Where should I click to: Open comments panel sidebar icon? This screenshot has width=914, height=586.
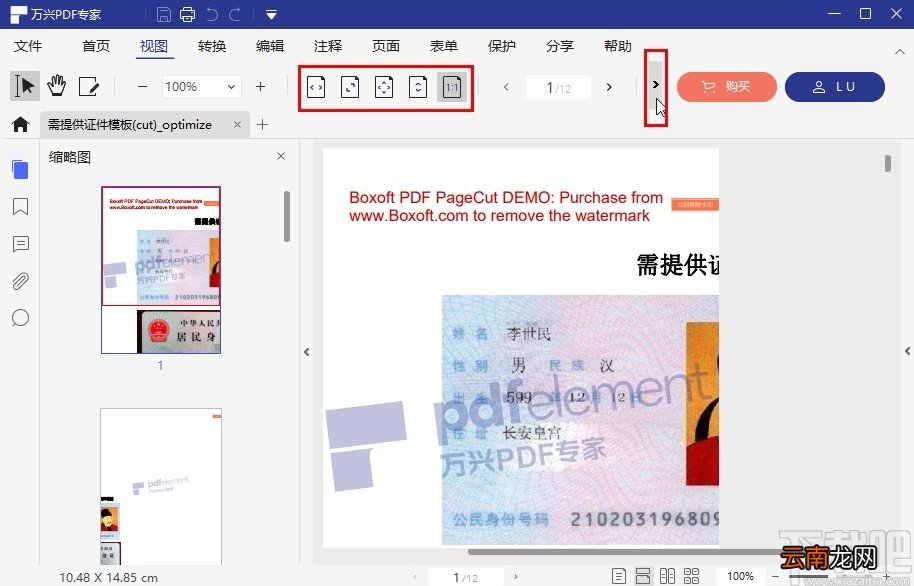coord(20,244)
